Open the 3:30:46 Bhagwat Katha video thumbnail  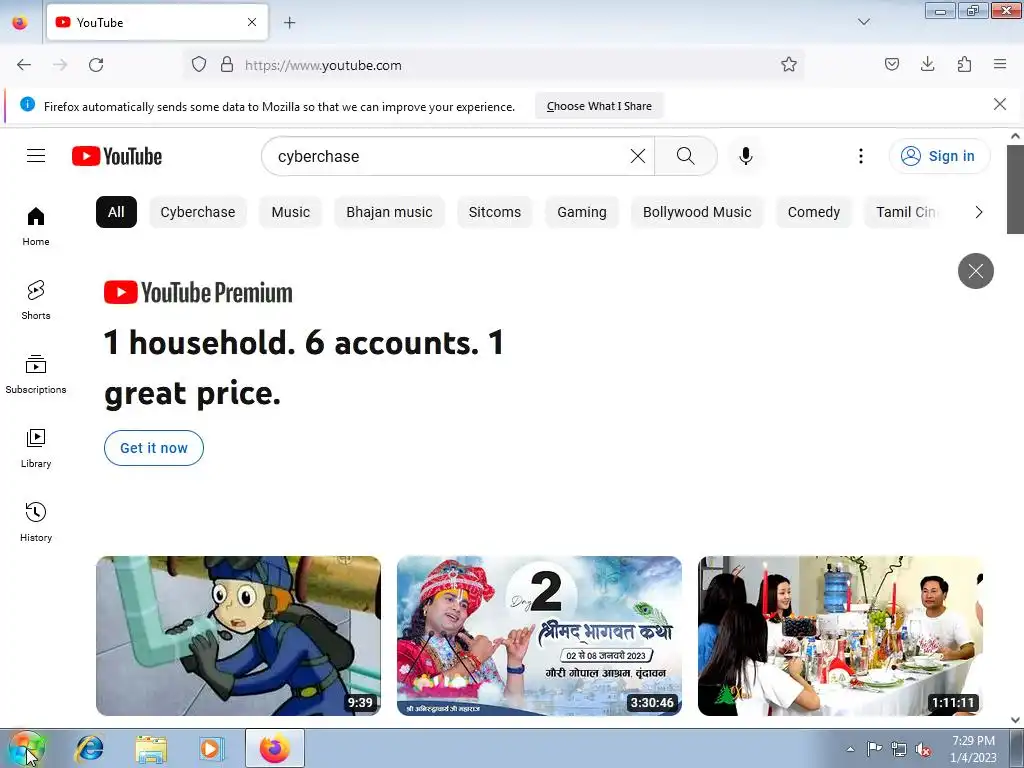coord(539,636)
